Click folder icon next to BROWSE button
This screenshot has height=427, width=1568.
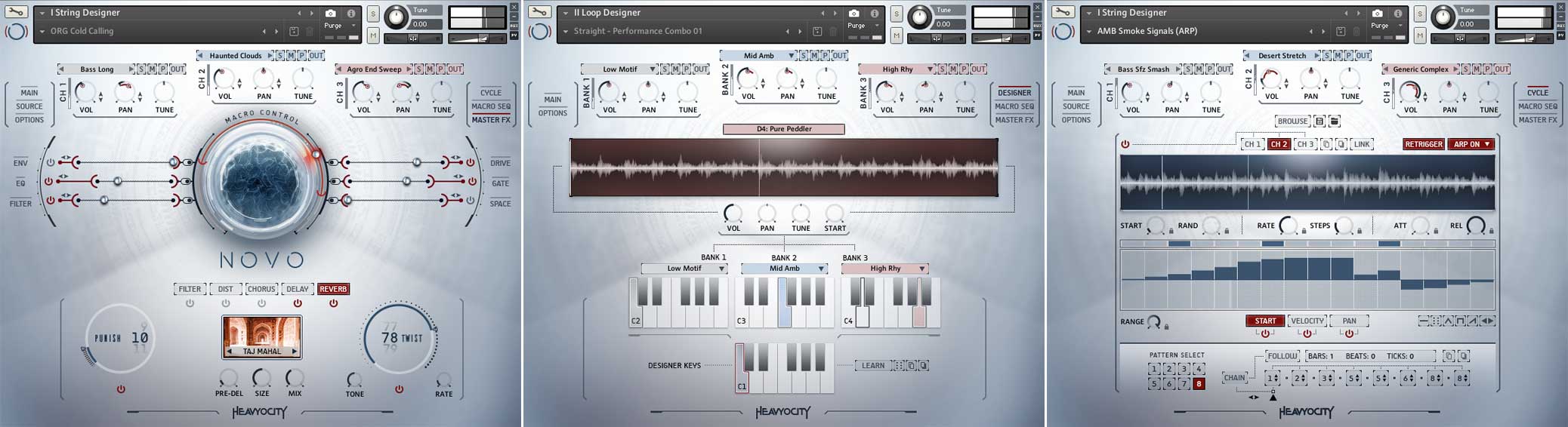(1334, 121)
